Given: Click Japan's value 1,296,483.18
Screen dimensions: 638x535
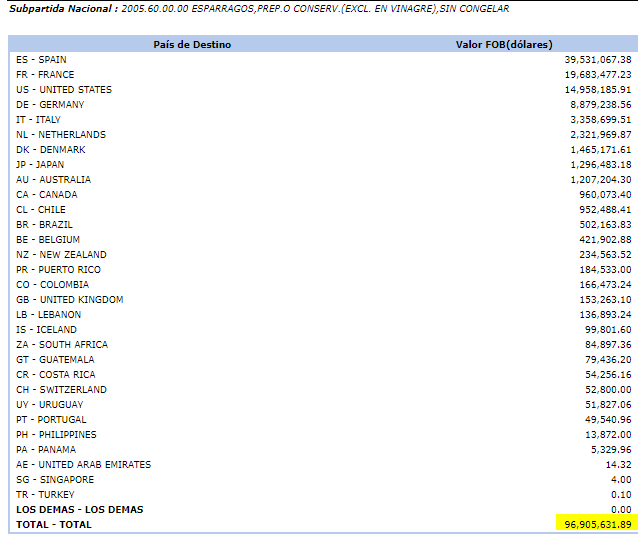Looking at the screenshot, I should (x=601, y=165).
